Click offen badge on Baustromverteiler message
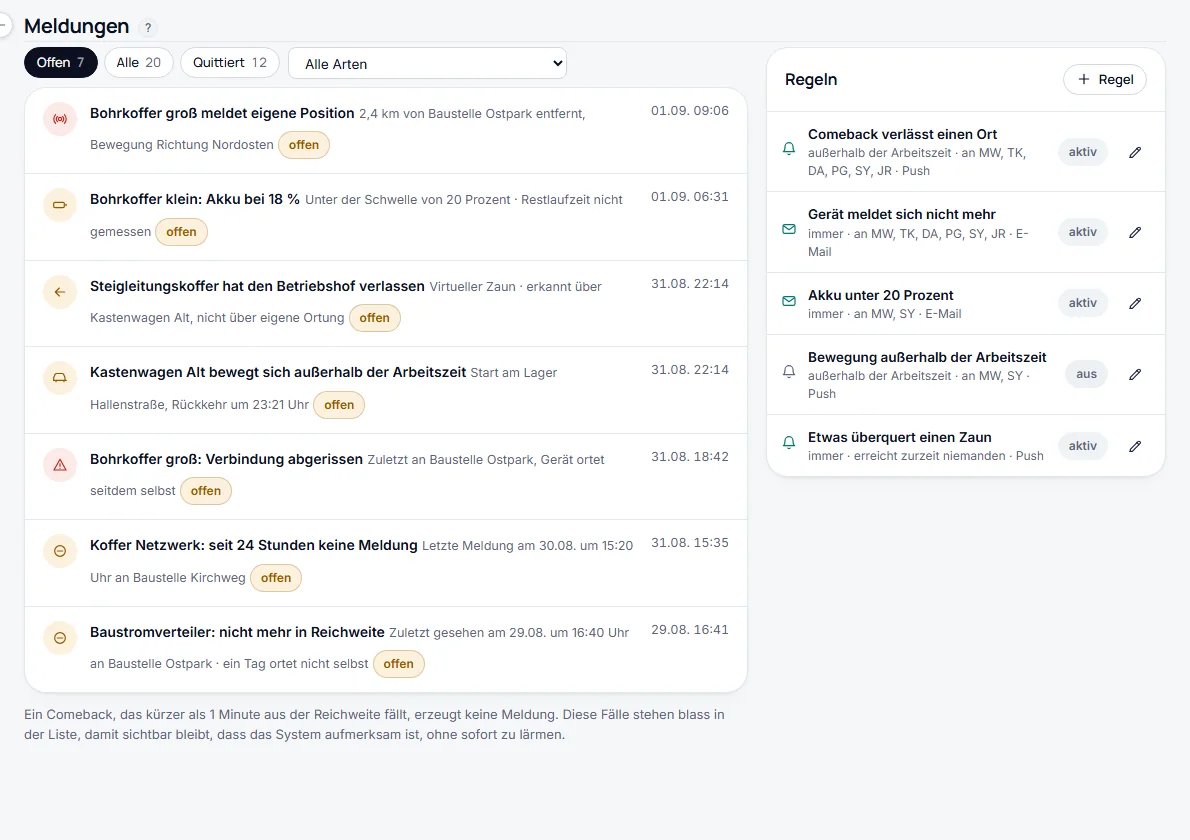Image resolution: width=1190 pixels, height=840 pixels. (398, 664)
